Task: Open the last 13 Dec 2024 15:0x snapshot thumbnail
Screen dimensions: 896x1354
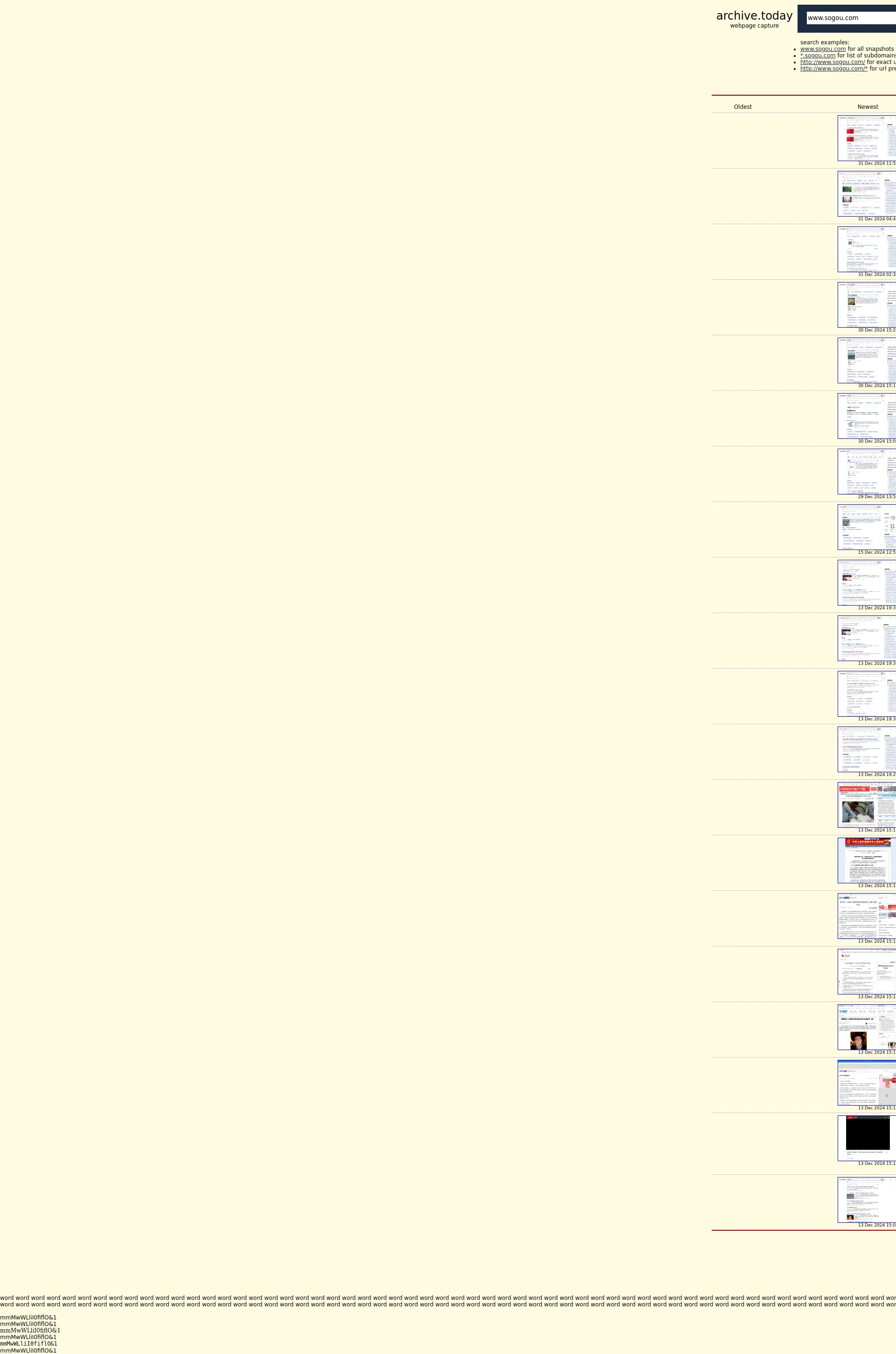Action: coord(866,1199)
